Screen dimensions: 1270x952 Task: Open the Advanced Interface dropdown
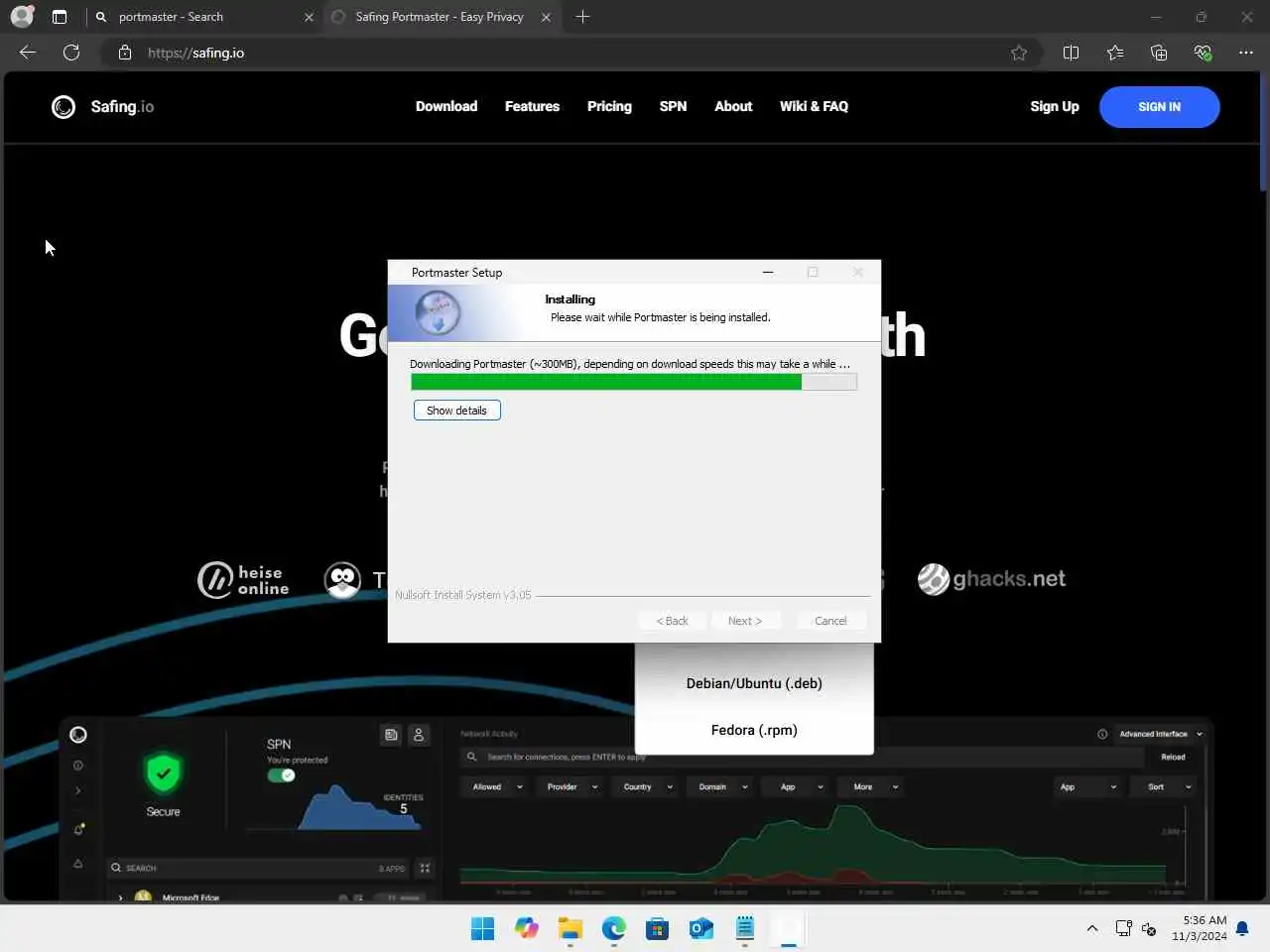pyautogui.click(x=1160, y=734)
